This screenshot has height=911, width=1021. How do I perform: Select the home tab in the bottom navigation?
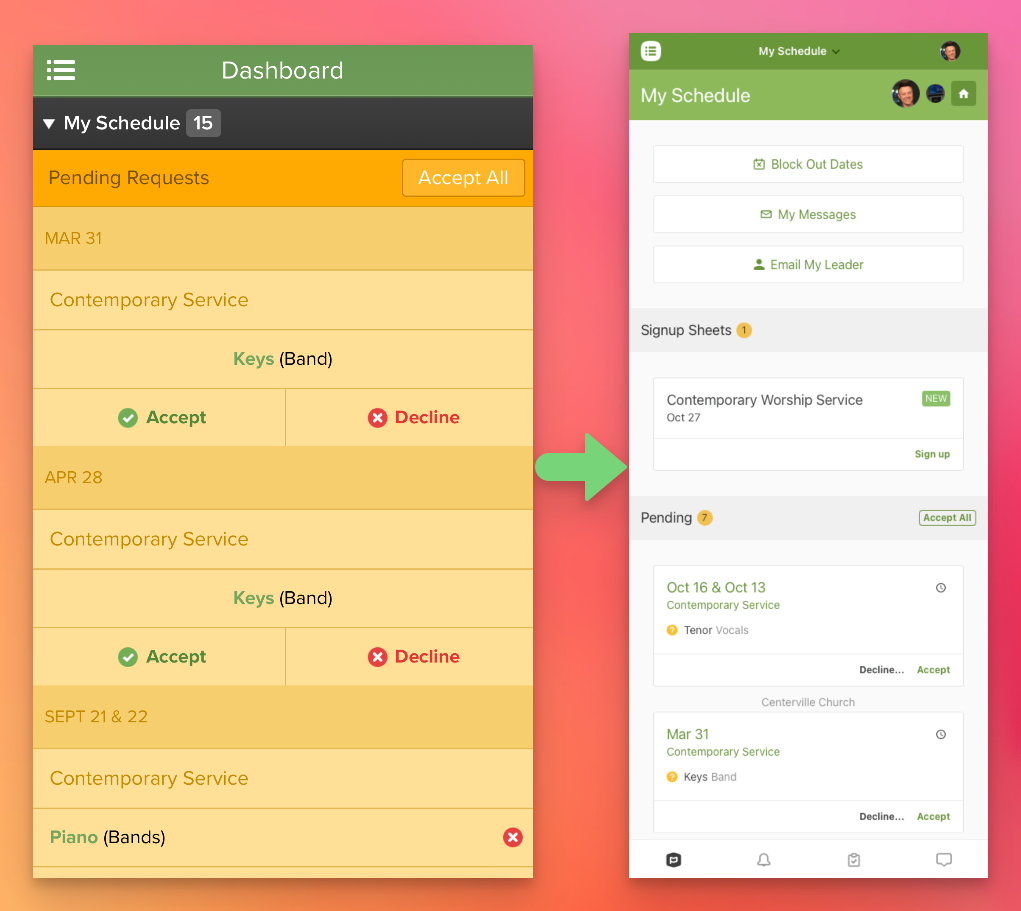[674, 860]
